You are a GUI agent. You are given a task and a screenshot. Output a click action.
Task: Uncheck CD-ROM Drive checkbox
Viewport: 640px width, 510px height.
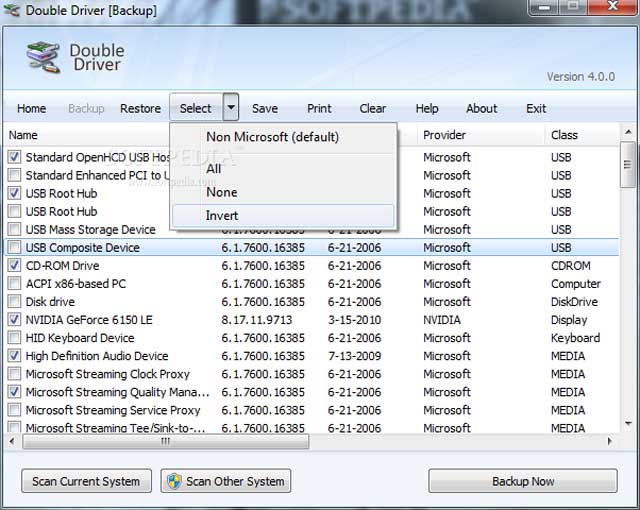pos(14,266)
